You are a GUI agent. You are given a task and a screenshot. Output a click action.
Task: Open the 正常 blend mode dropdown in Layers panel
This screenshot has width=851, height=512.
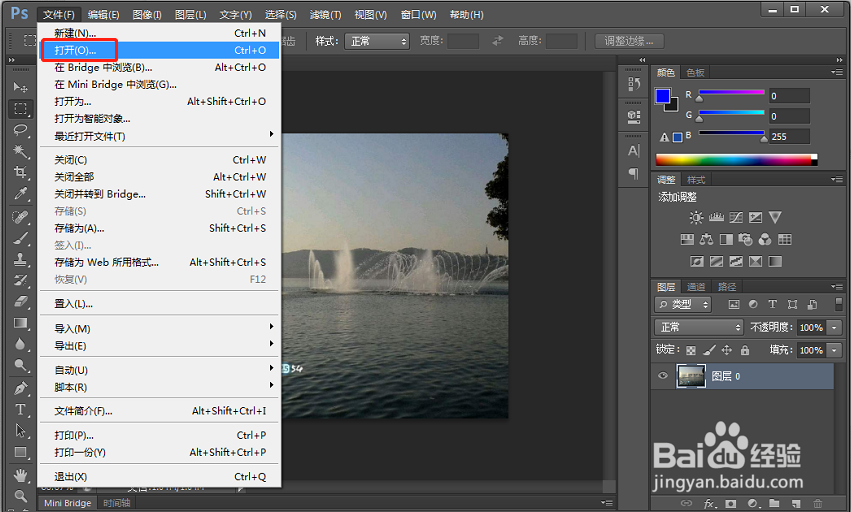(x=699, y=327)
